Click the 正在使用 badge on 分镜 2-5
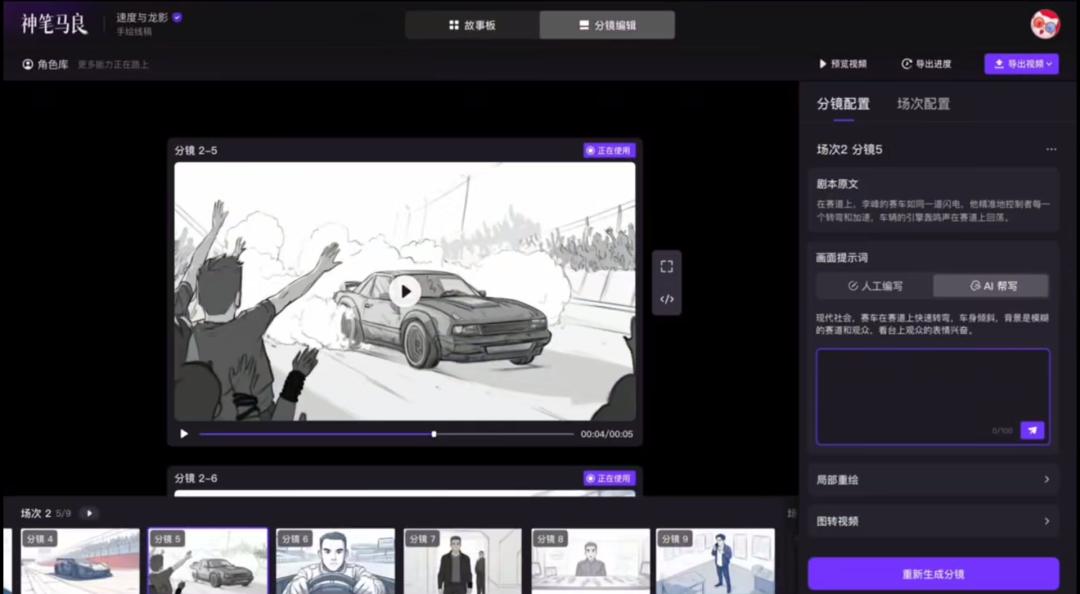Screen dimensions: 1080x594 [609, 150]
